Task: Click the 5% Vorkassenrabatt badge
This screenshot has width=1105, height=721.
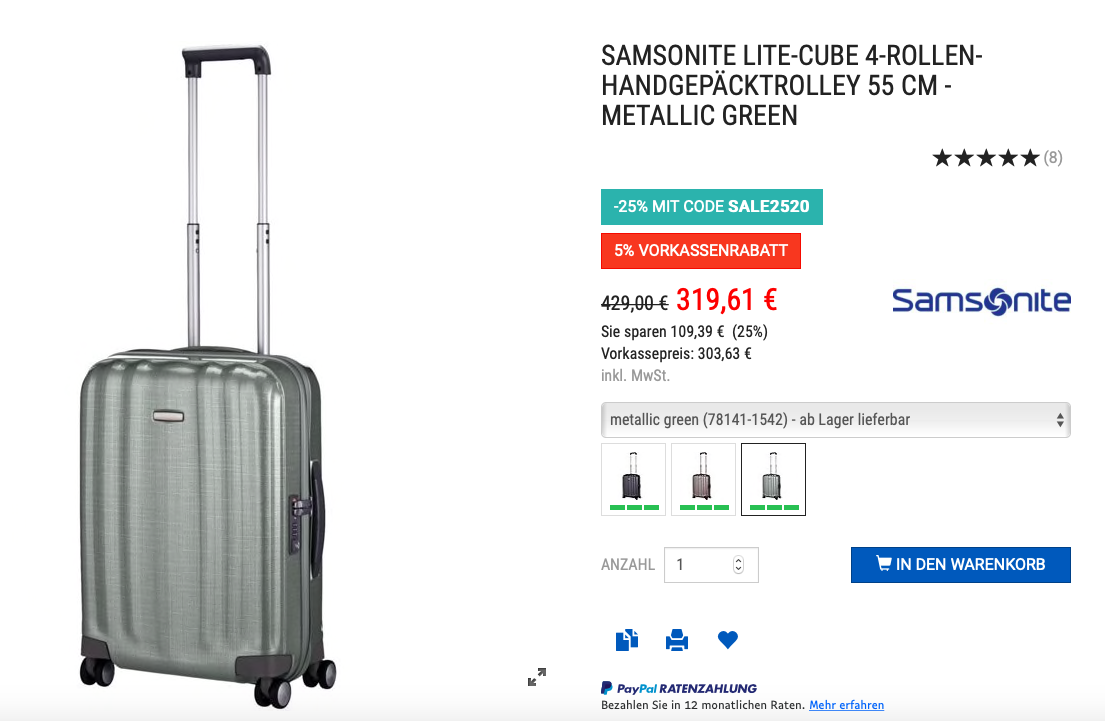Action: coord(700,251)
